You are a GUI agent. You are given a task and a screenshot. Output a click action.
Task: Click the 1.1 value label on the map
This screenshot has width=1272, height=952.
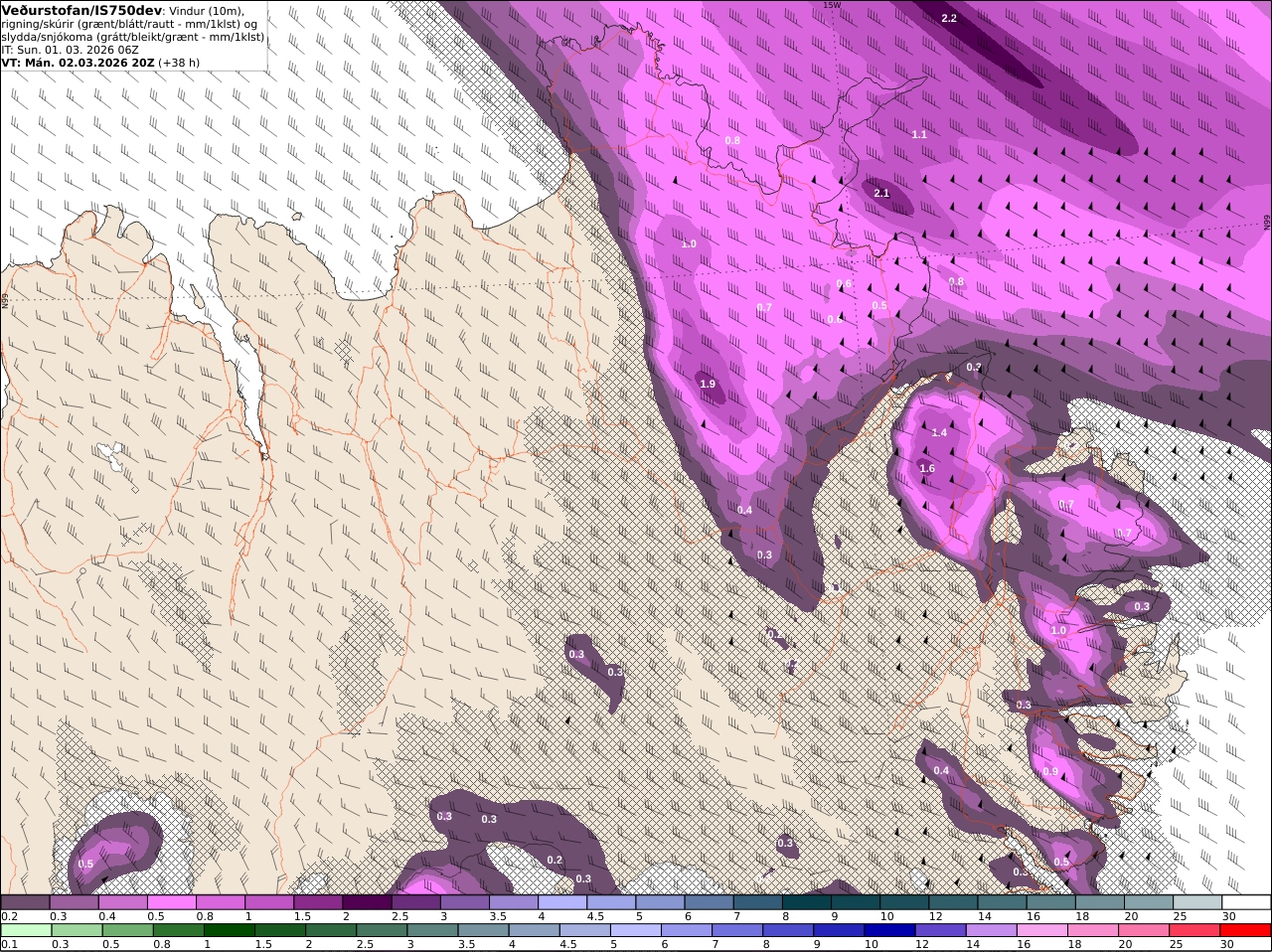coord(919,134)
